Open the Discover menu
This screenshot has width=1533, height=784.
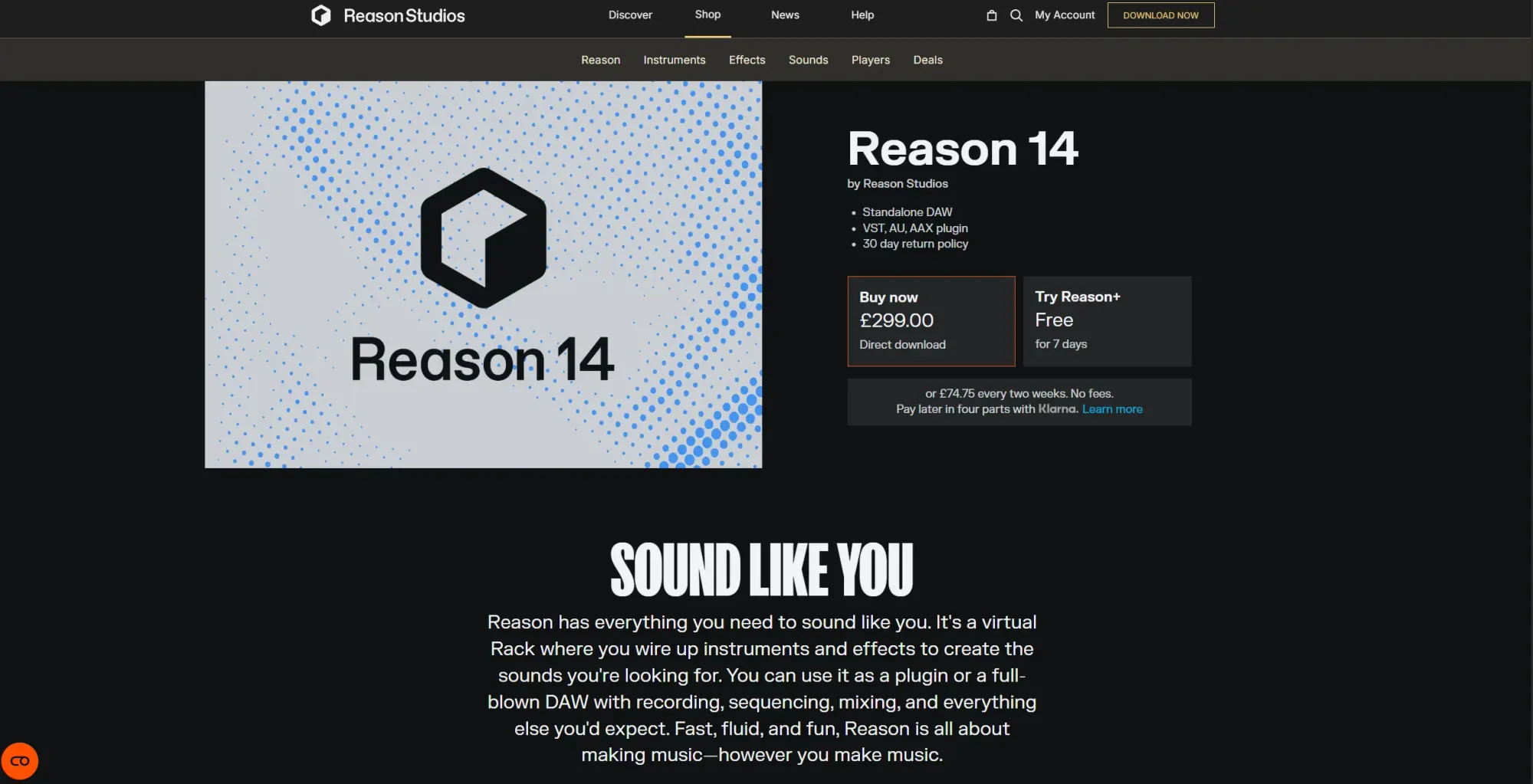[x=630, y=15]
